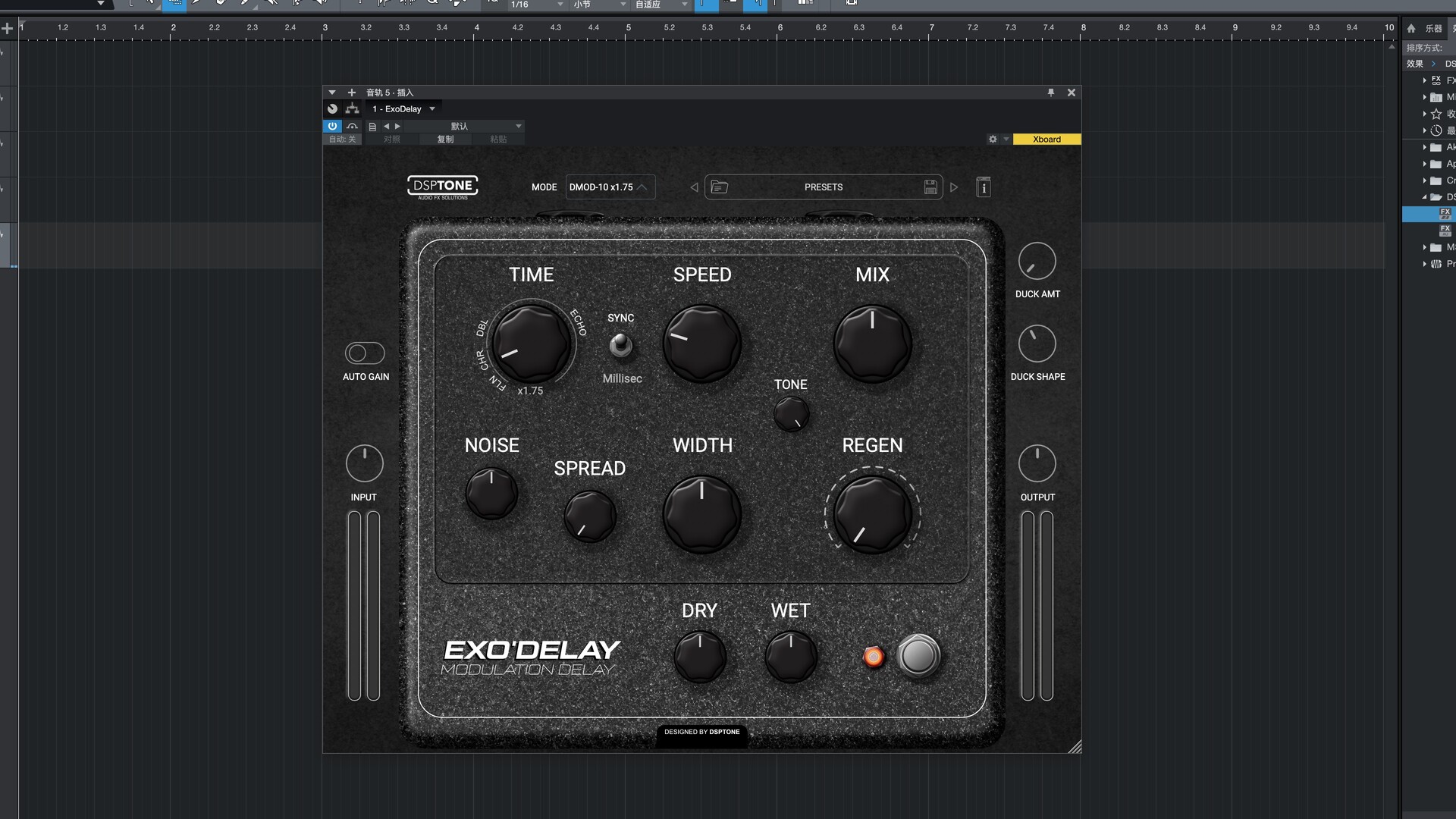
Task: Click the automation curve icon beside power button
Action: point(353,126)
